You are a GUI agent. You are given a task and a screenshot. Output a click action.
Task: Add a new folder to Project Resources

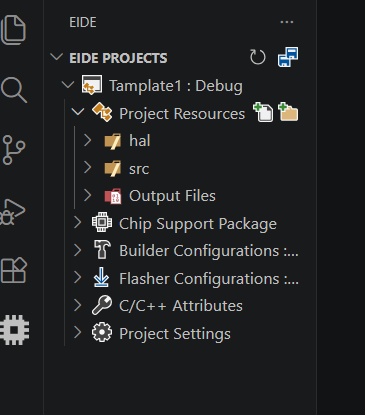(288, 112)
